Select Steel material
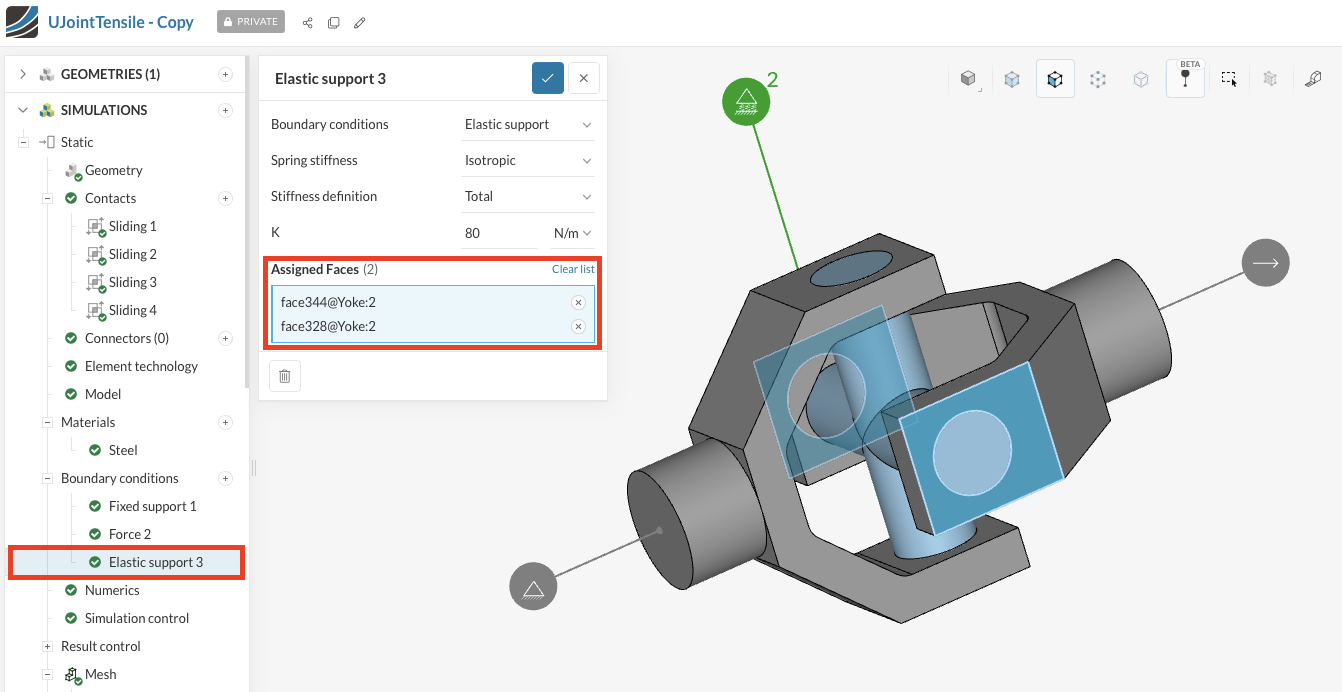 coord(123,450)
